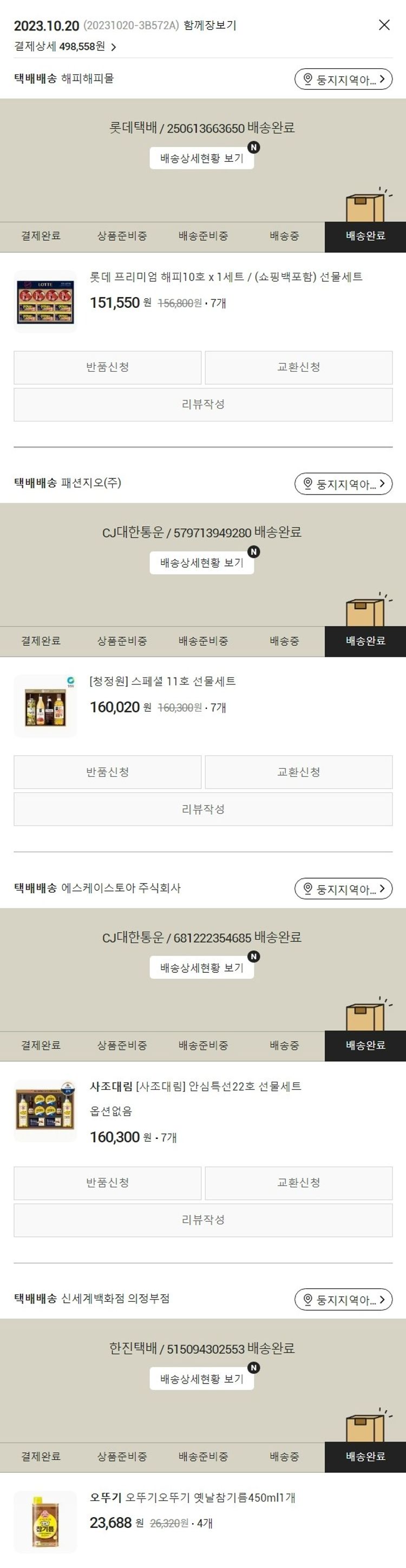Image resolution: width=406 pixels, height=1568 pixels.
Task: Open 둥지지역아 address button for 에스케이스토아
Action: click(x=343, y=888)
